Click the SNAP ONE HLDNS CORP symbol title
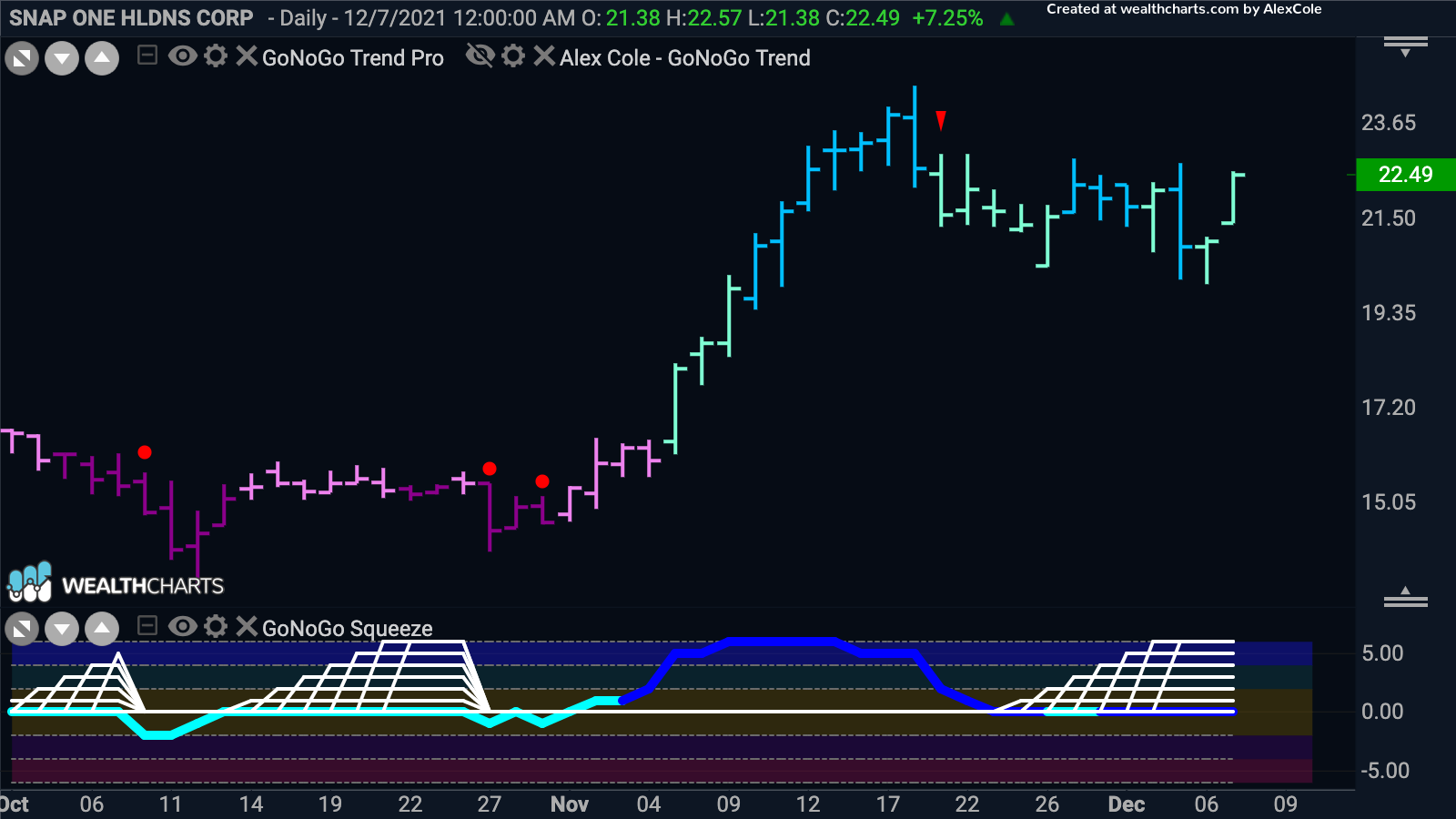This screenshot has height=819, width=1456. [x=131, y=18]
